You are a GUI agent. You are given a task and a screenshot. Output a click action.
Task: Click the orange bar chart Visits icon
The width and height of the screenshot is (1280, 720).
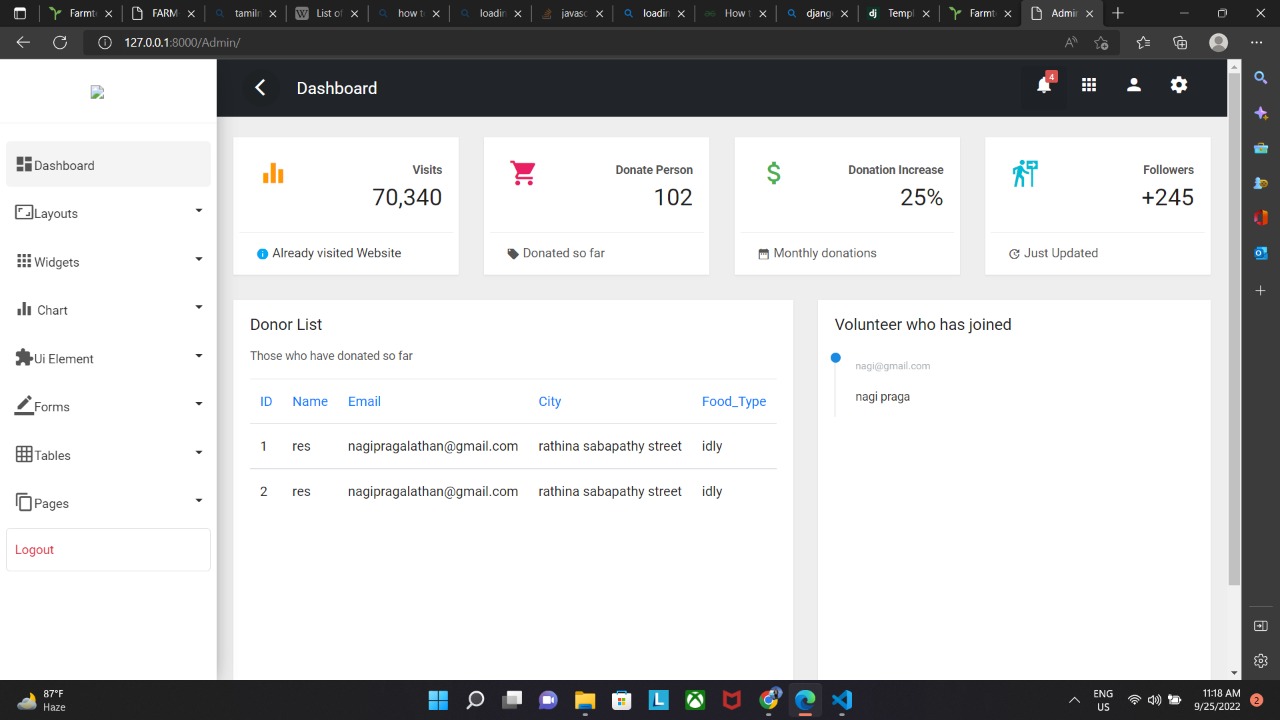click(x=273, y=173)
